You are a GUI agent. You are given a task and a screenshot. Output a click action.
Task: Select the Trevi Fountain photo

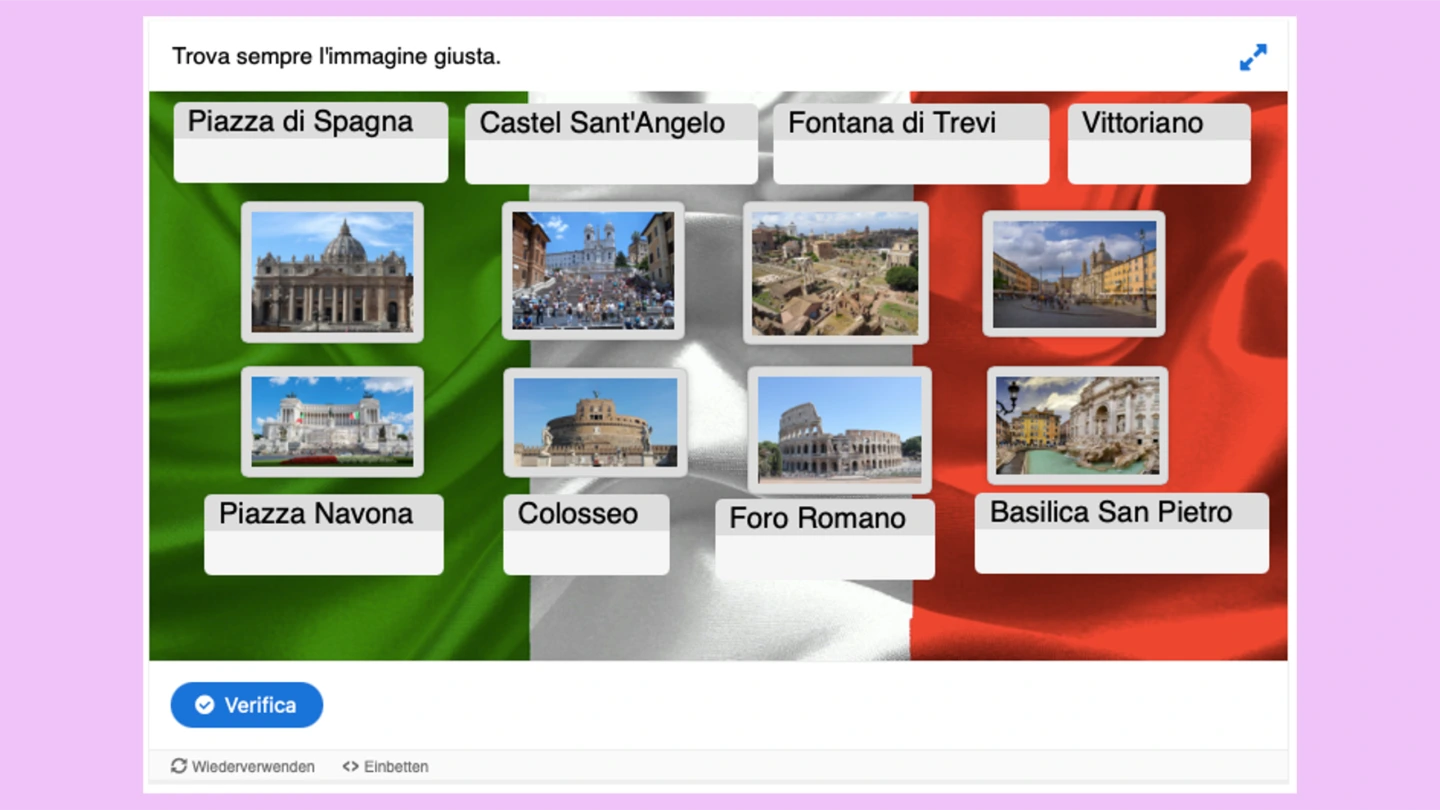click(1077, 425)
